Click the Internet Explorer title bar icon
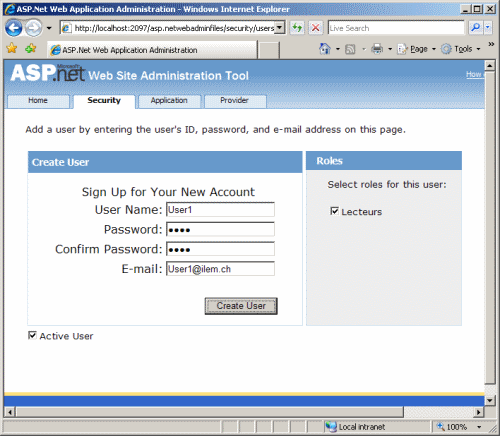 [x=10, y=9]
